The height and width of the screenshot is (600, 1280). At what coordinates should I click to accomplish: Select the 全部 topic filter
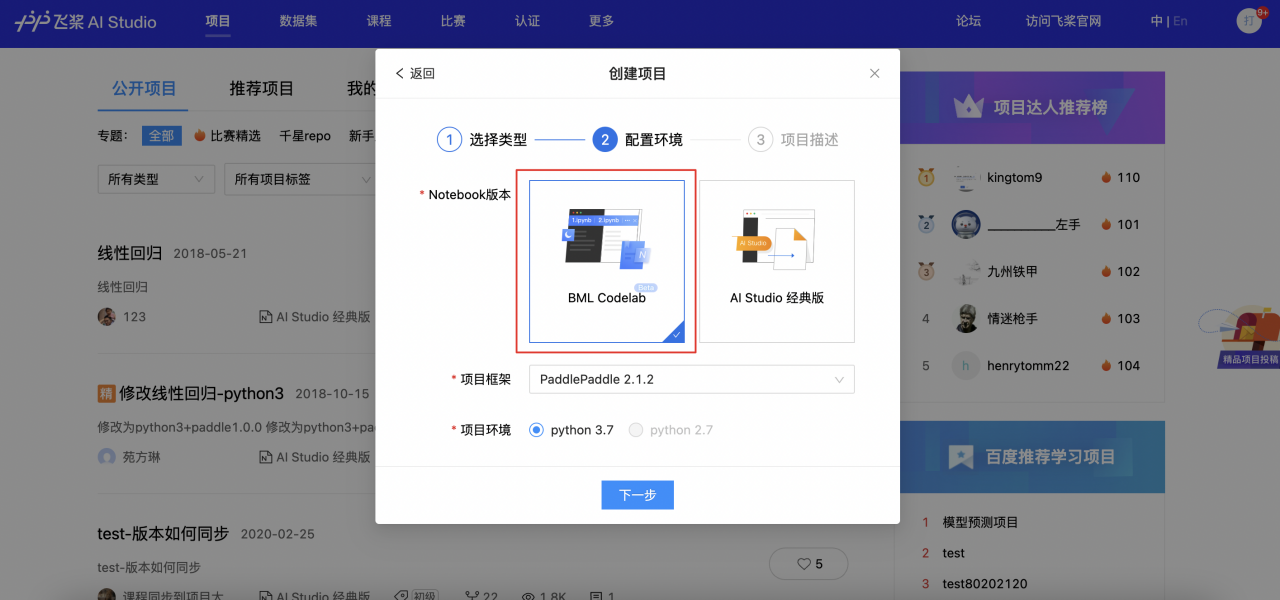pos(161,136)
